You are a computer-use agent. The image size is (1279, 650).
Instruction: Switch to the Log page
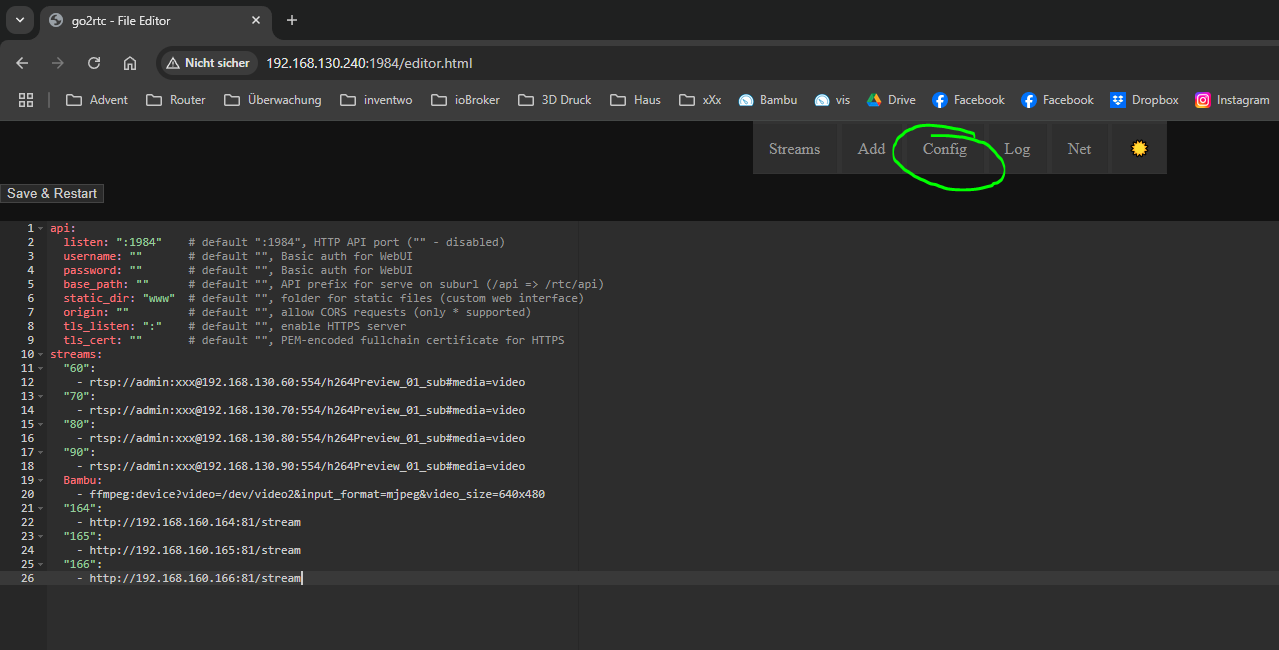(x=1017, y=149)
